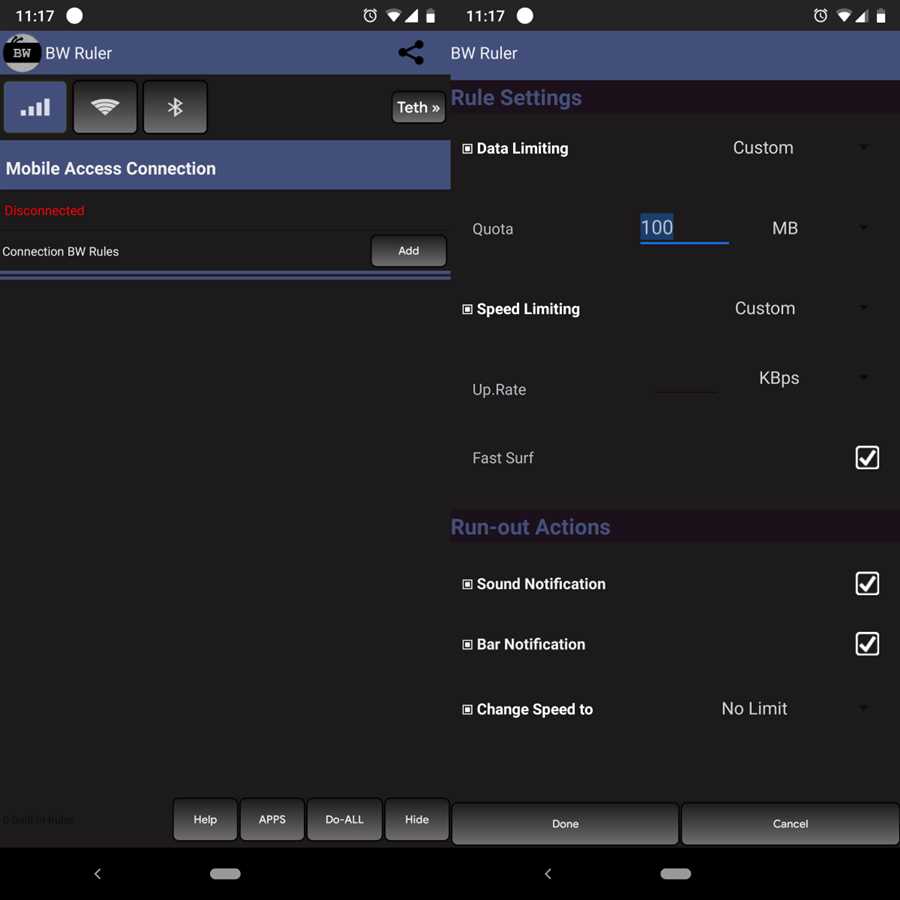The image size is (900, 900).
Task: Open the Teth » tethering section
Action: tap(418, 107)
